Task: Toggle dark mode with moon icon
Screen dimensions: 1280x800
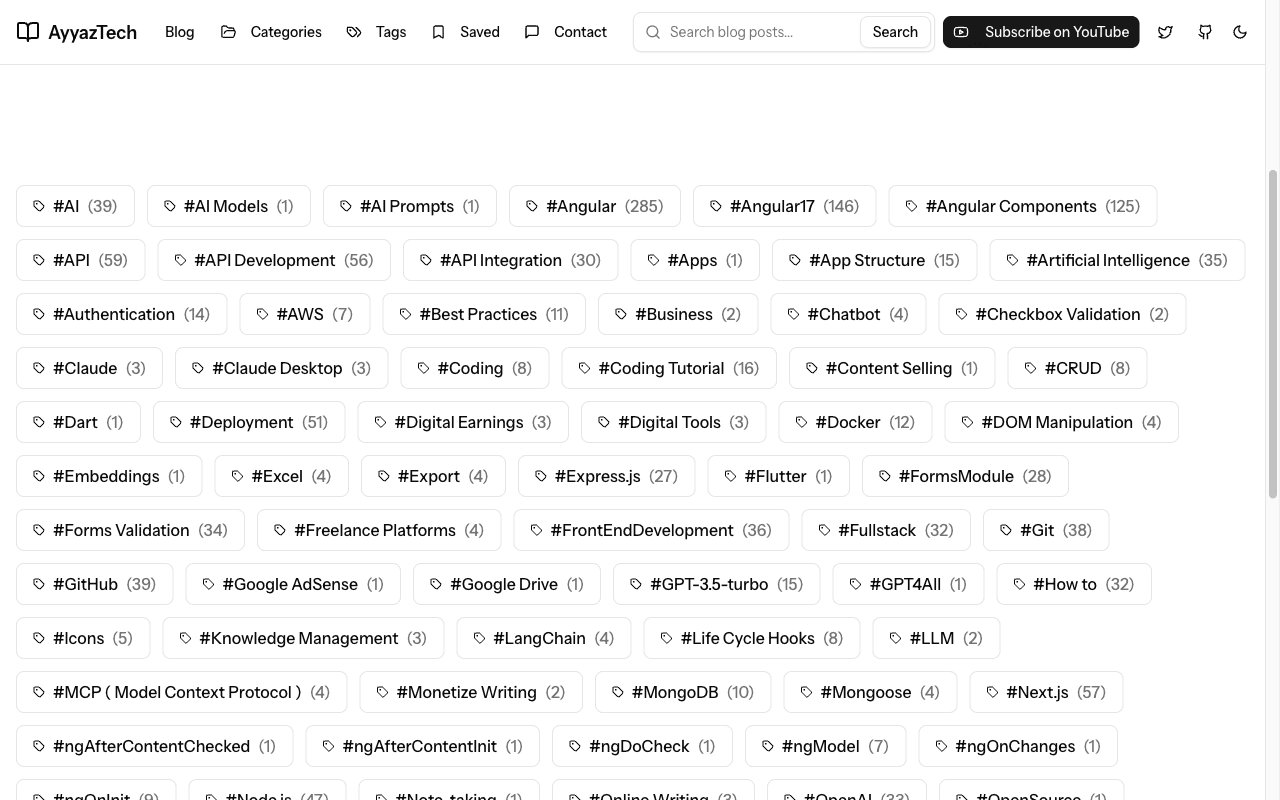Action: (1240, 32)
